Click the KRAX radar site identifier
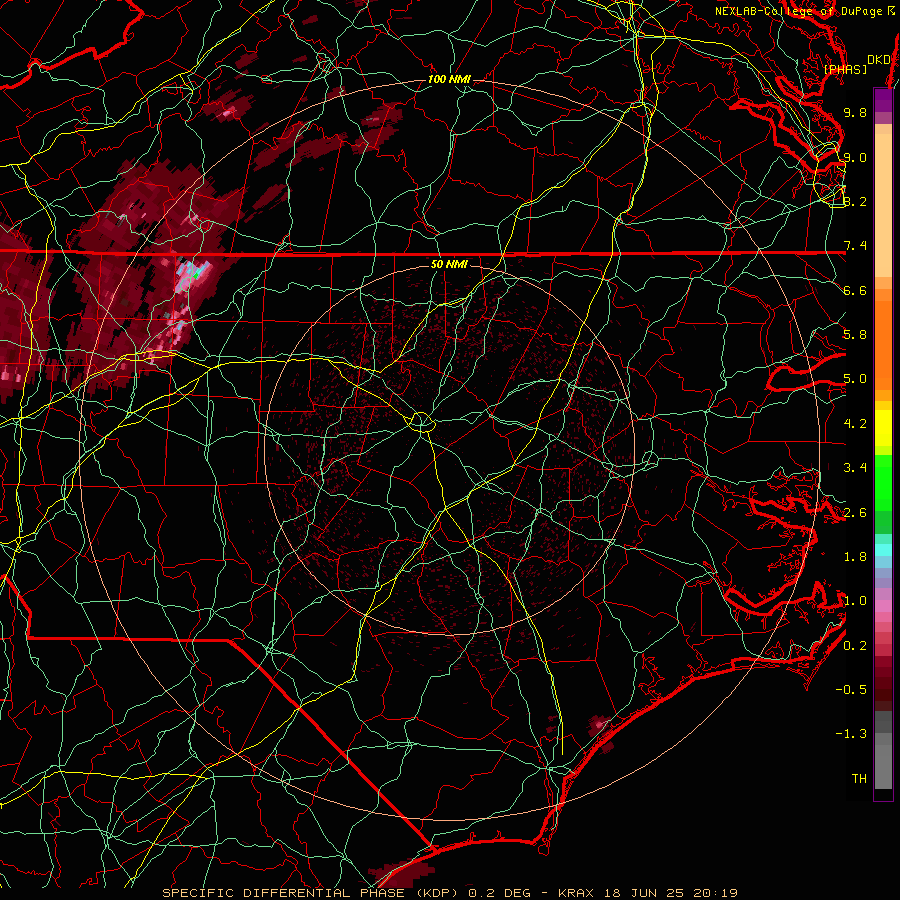Image resolution: width=900 pixels, height=900 pixels. coord(578,893)
